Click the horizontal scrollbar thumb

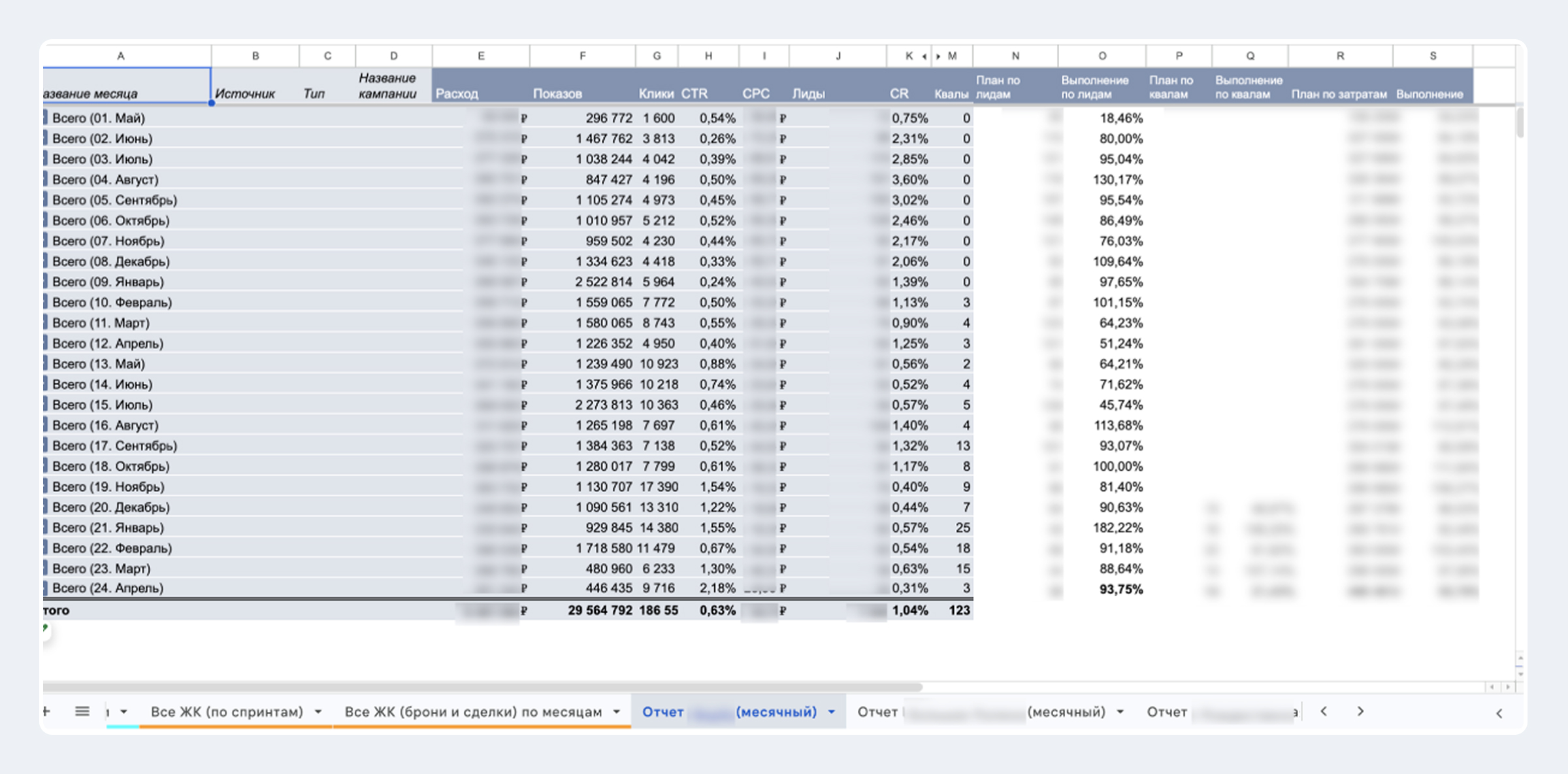tap(483, 687)
